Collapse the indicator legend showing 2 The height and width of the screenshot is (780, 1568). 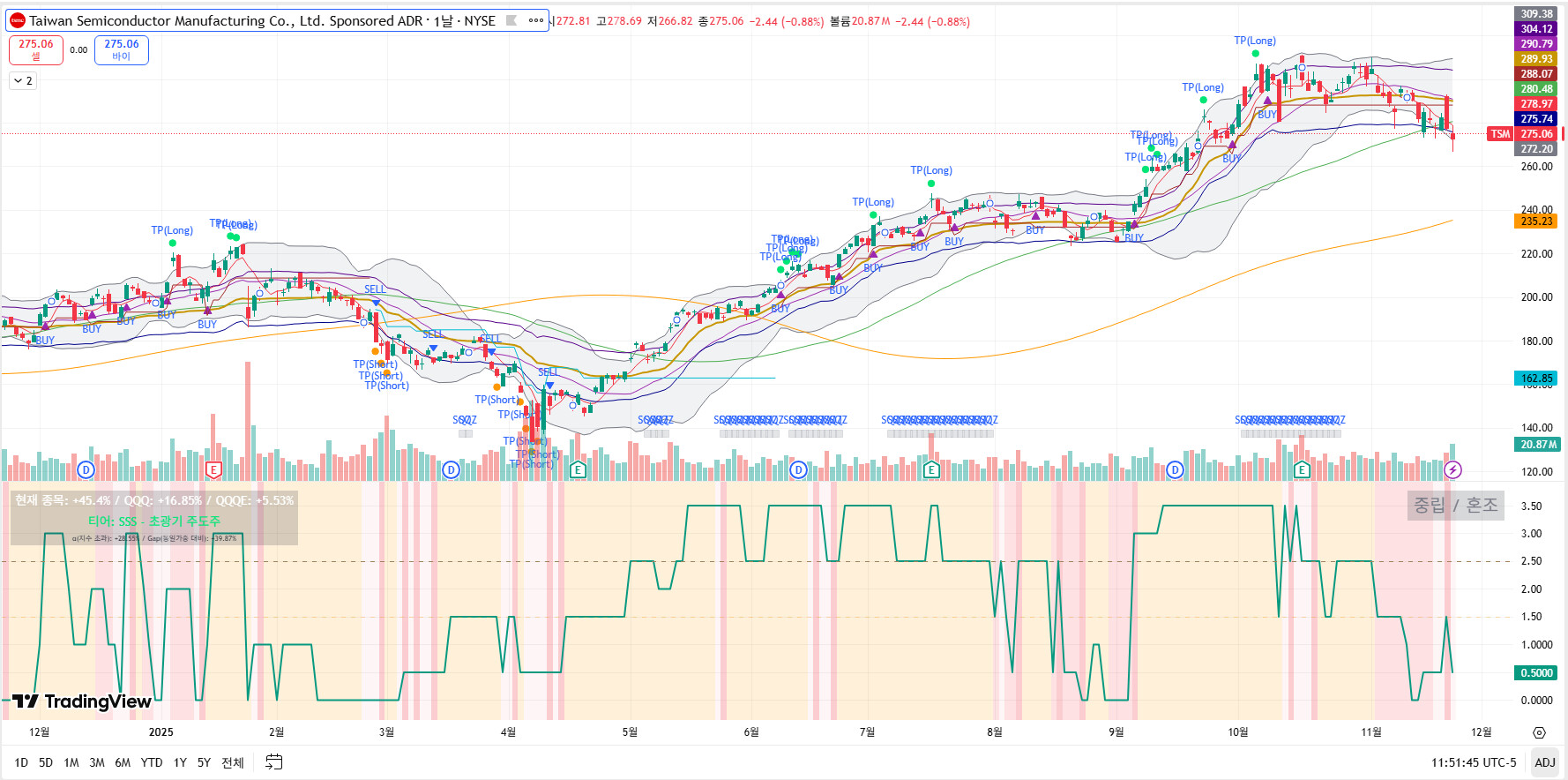(23, 81)
